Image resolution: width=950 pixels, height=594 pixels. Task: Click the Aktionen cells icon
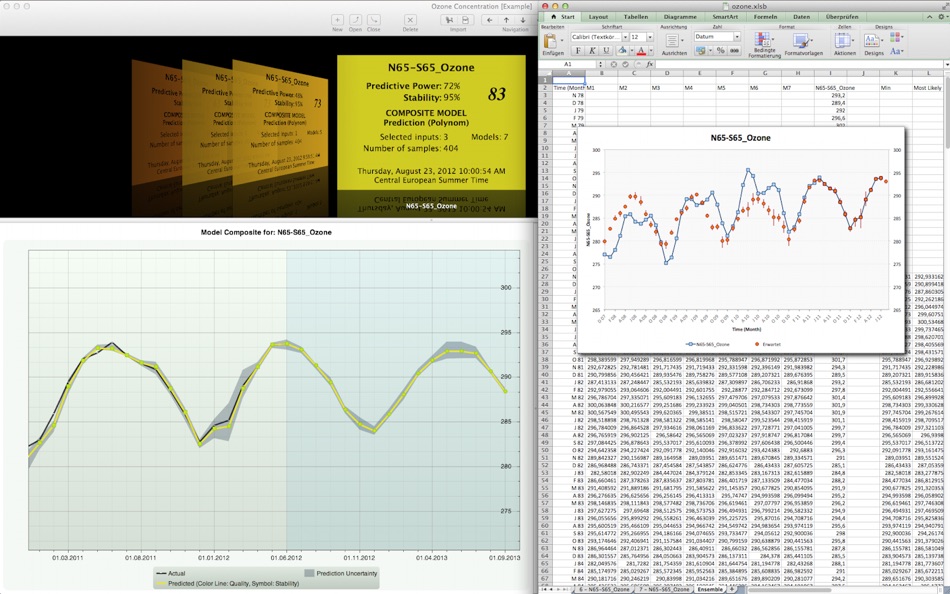tap(842, 41)
